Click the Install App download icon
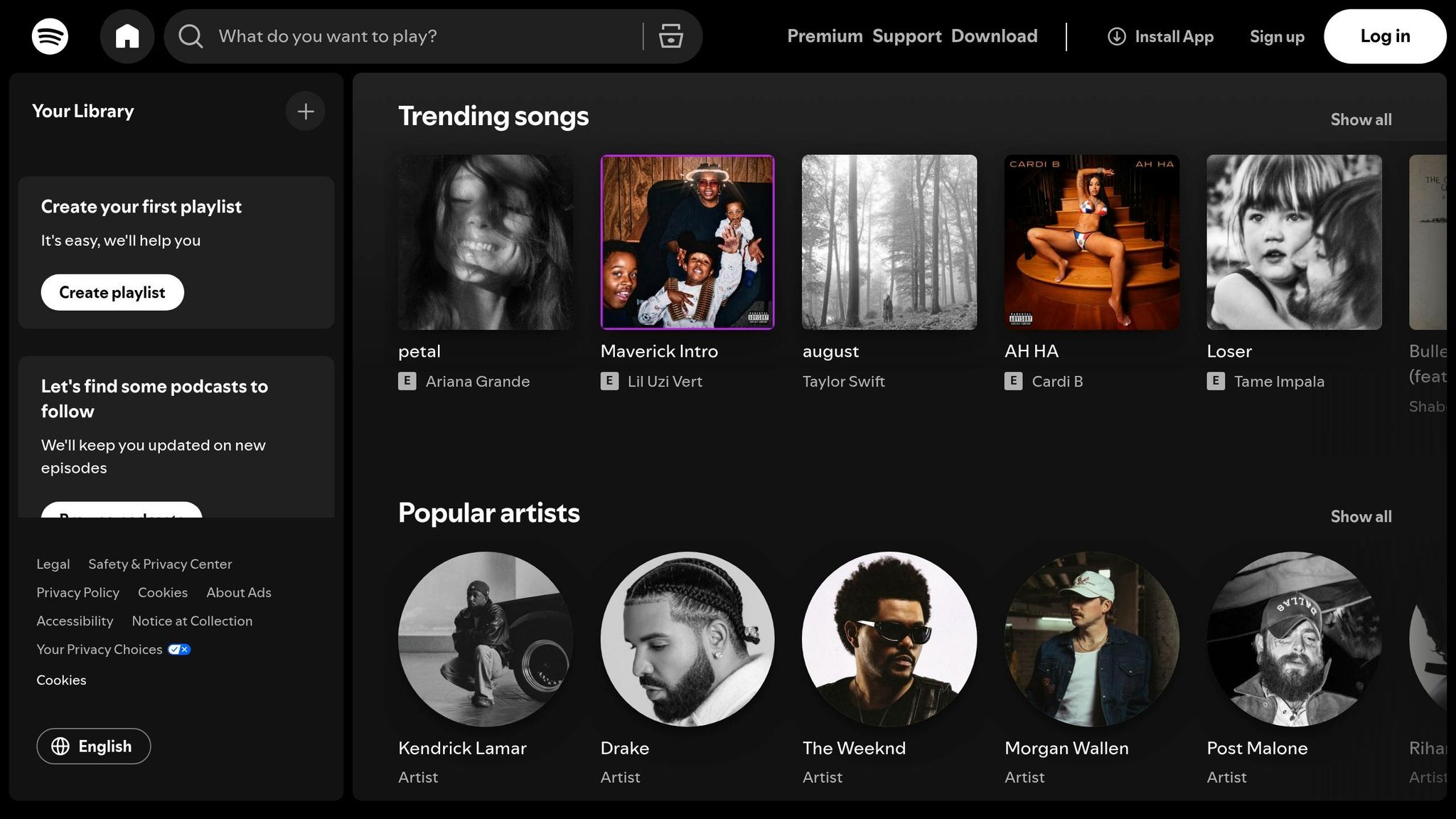Image resolution: width=1456 pixels, height=819 pixels. point(1116,36)
